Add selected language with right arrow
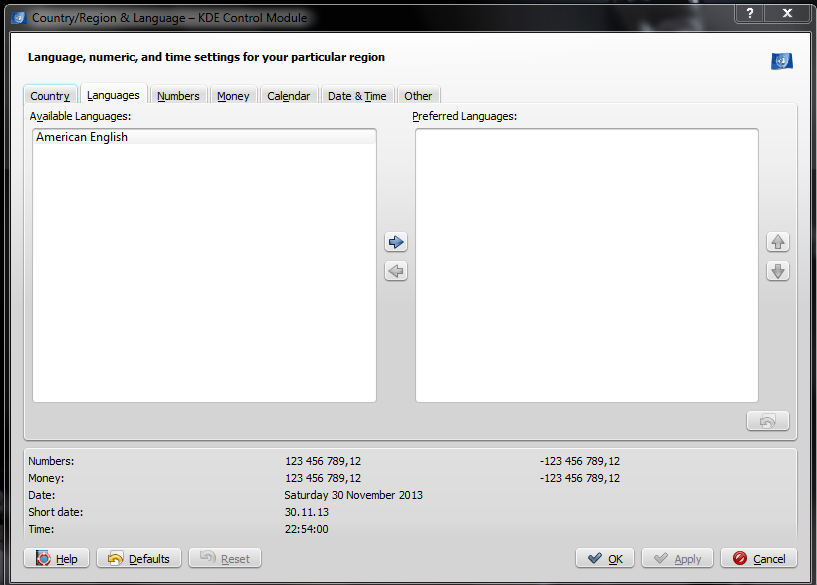 click(x=396, y=242)
